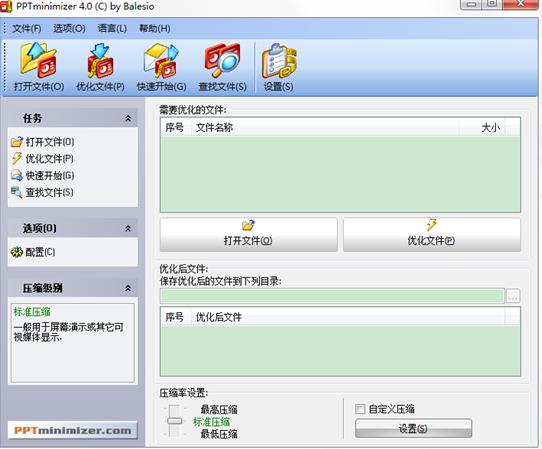Open 配置(C) in the 选项 panel
542x449 pixels.
[33, 252]
